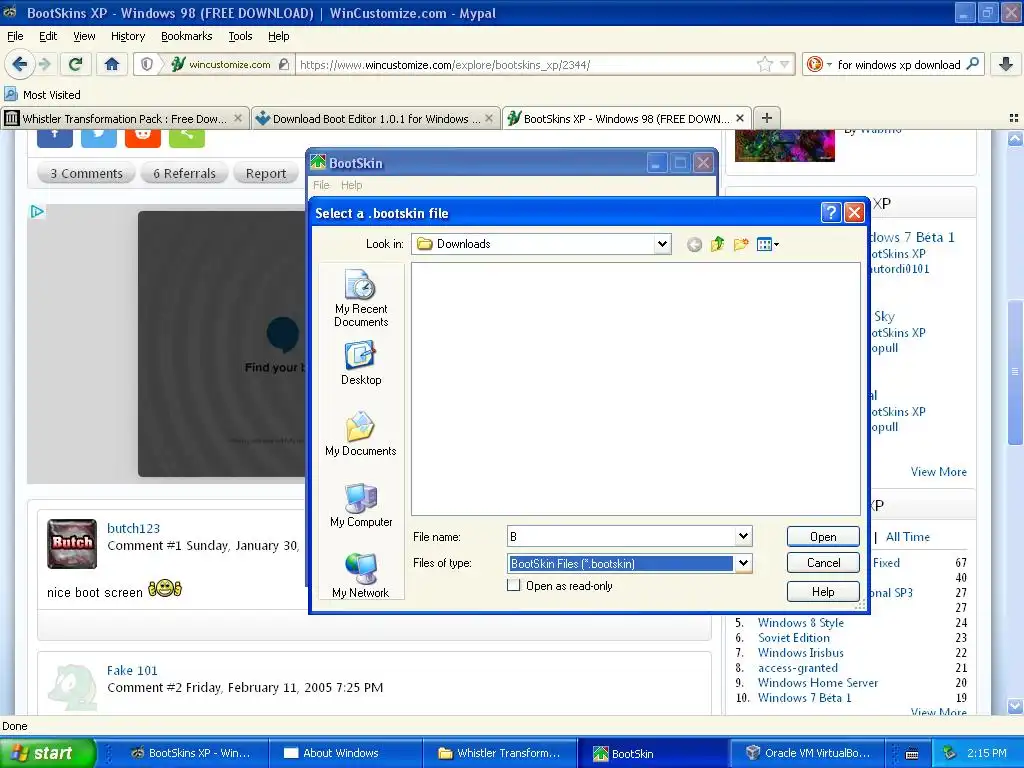Screen dimensions: 1024x768
Task: Click the 3 Comments button
Action: [x=86, y=173]
